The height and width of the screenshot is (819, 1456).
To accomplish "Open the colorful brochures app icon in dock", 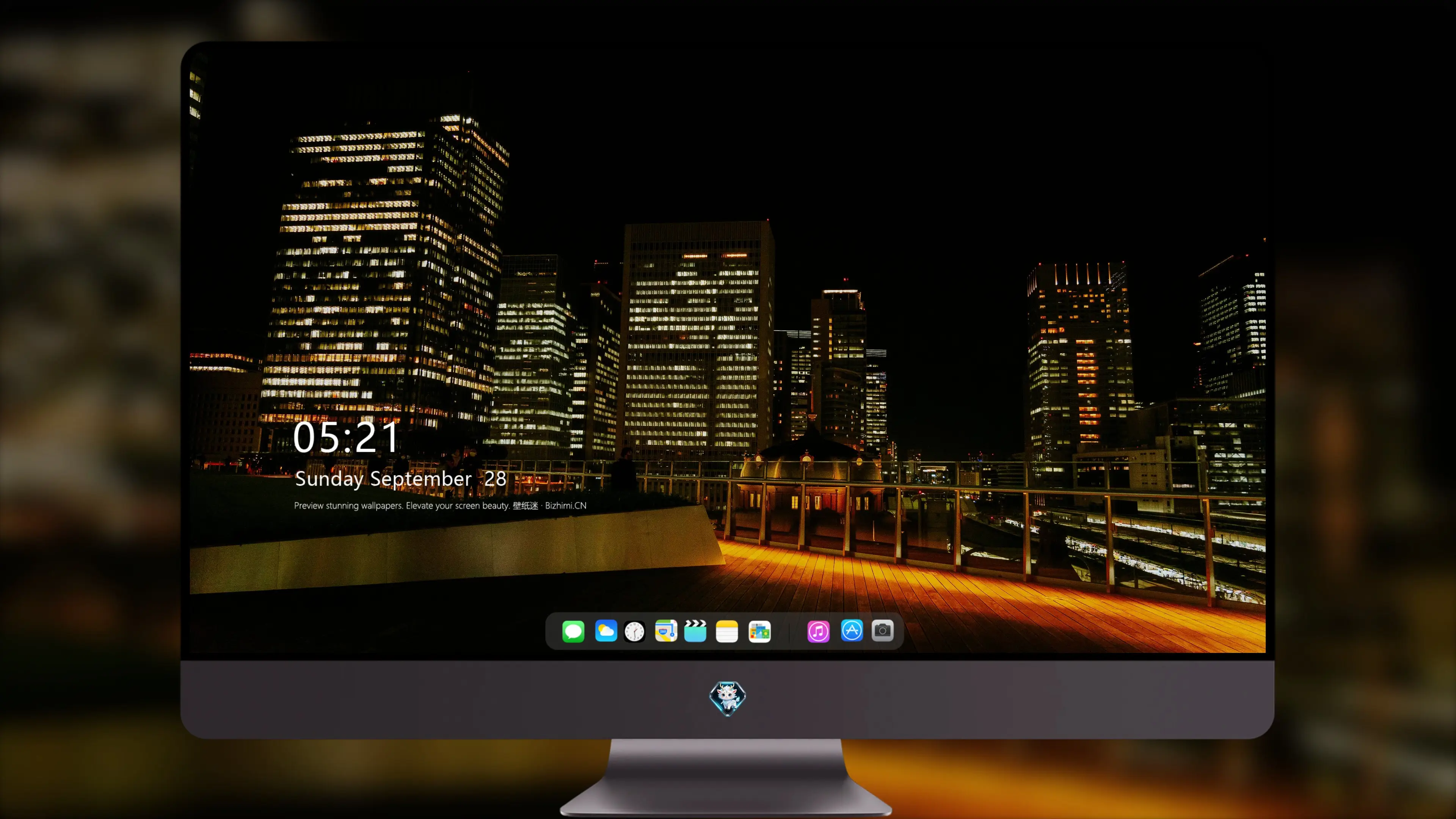I will click(759, 631).
